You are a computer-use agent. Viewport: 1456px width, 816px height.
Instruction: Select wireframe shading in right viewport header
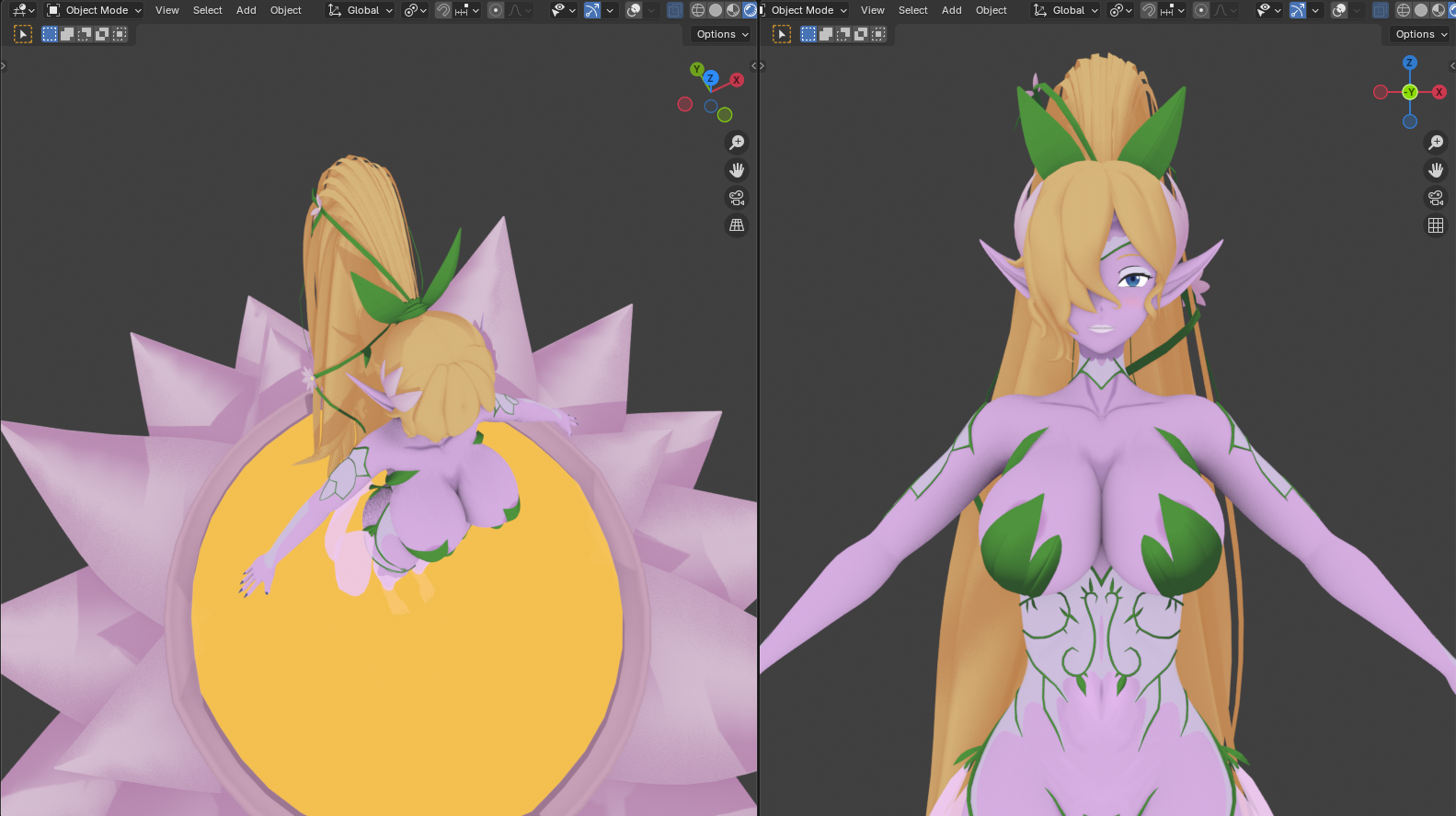[1404, 10]
